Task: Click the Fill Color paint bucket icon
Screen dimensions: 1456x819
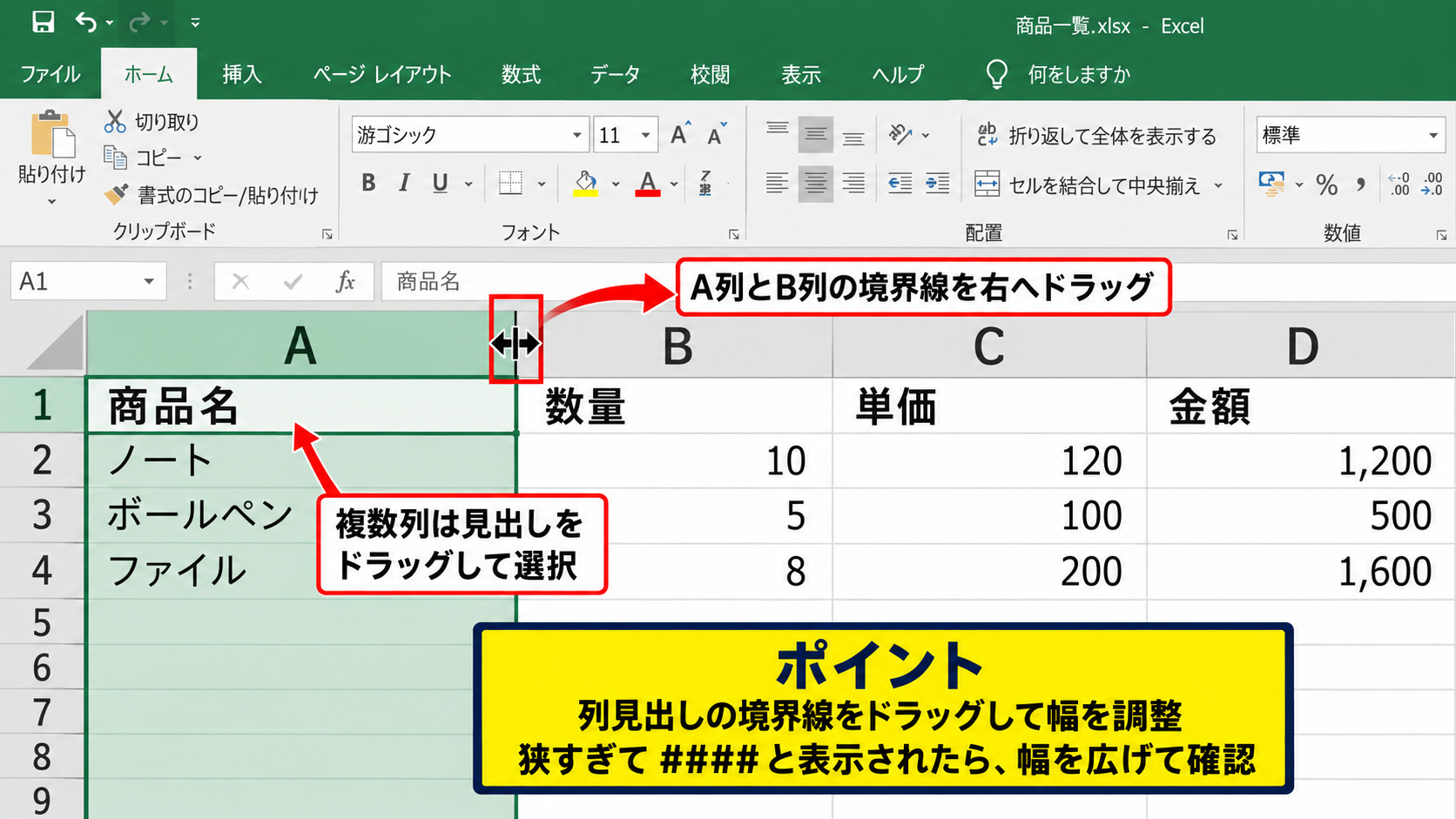Action: point(585,183)
